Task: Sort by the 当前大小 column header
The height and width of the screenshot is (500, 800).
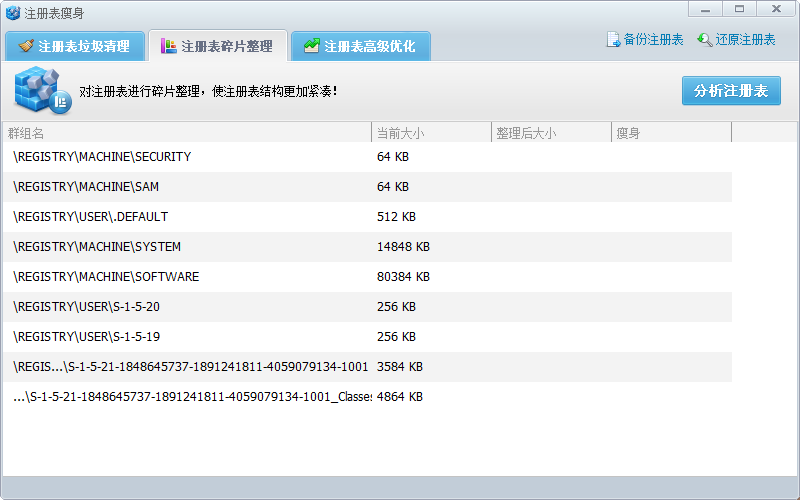Action: tap(431, 133)
